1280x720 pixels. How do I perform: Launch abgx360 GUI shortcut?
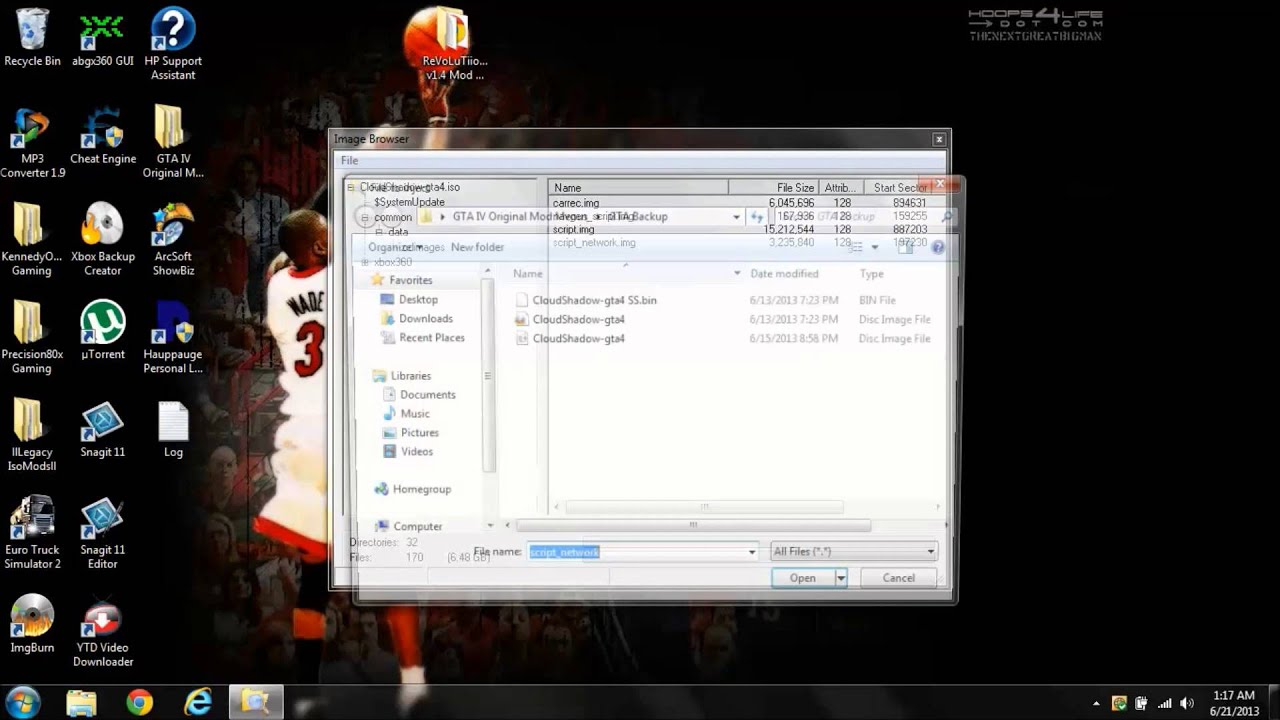pos(102,38)
